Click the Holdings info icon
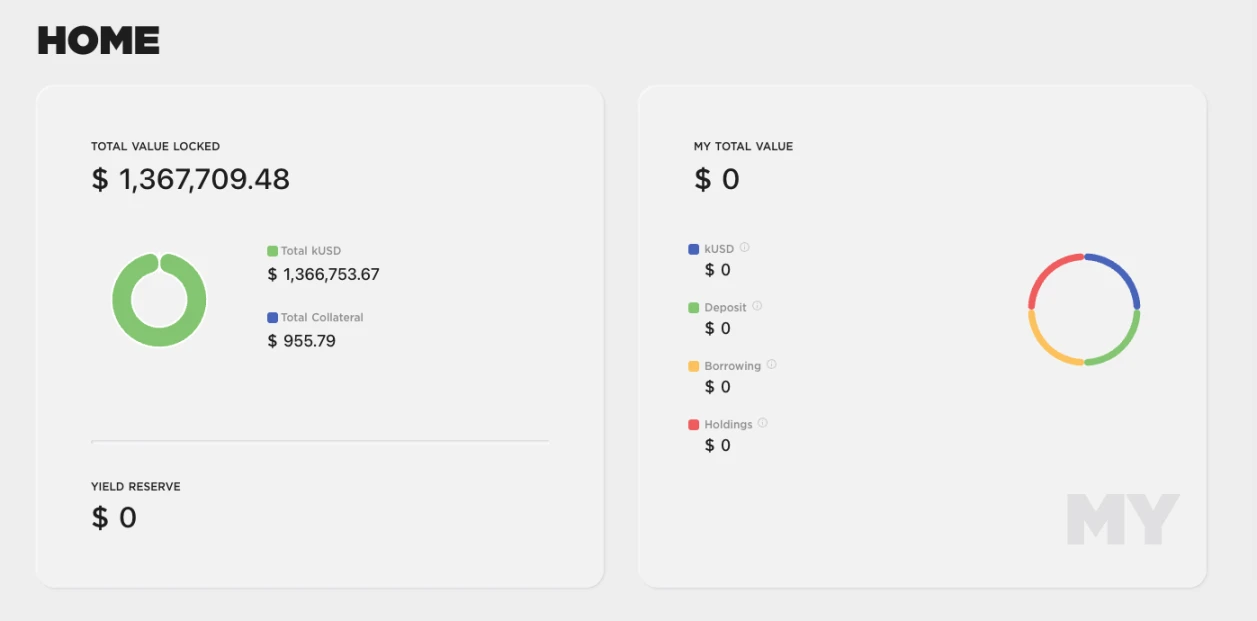The image size is (1257, 621). [762, 423]
